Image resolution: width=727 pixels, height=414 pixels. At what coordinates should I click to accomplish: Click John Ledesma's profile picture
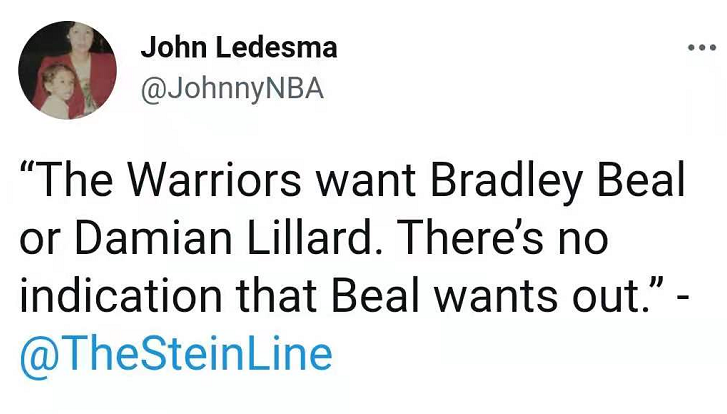(x=68, y=70)
